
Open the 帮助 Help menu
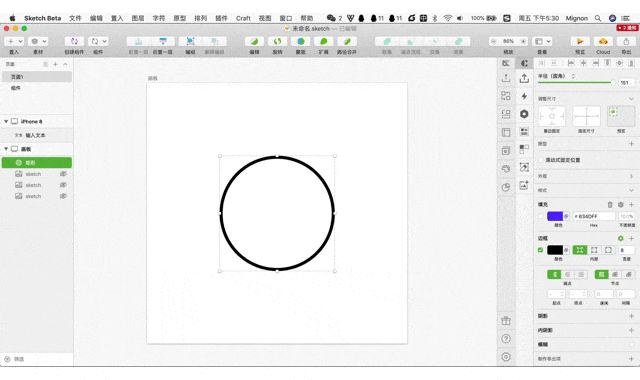(307, 18)
